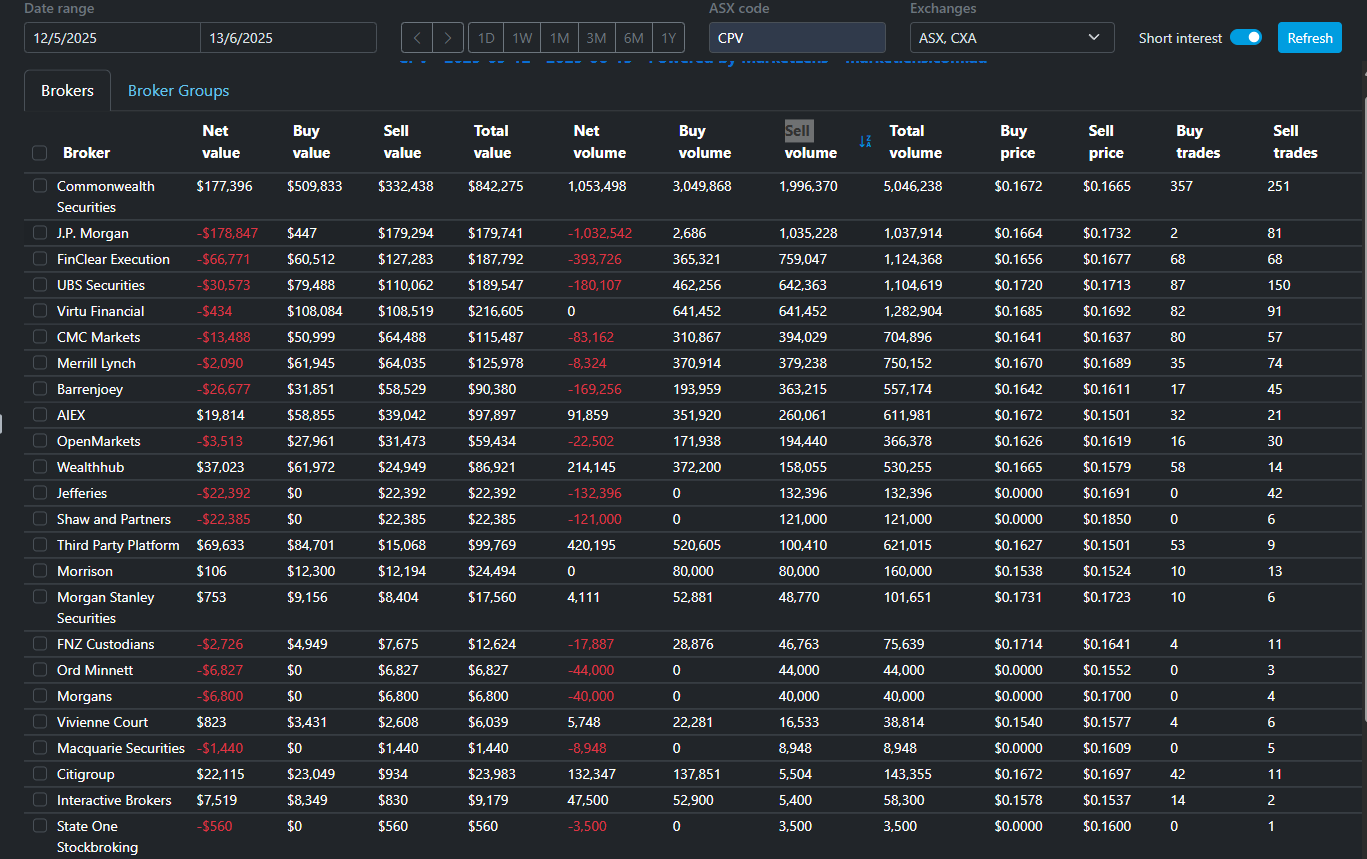Tick the select-all checkbox in header
Image resolution: width=1367 pixels, height=859 pixels.
tap(40, 153)
